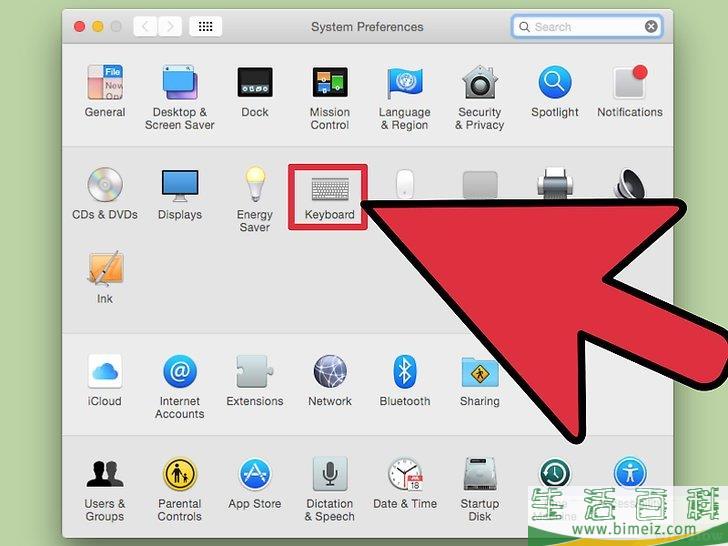
Task: Clear the search field with X button
Action: coord(651,26)
